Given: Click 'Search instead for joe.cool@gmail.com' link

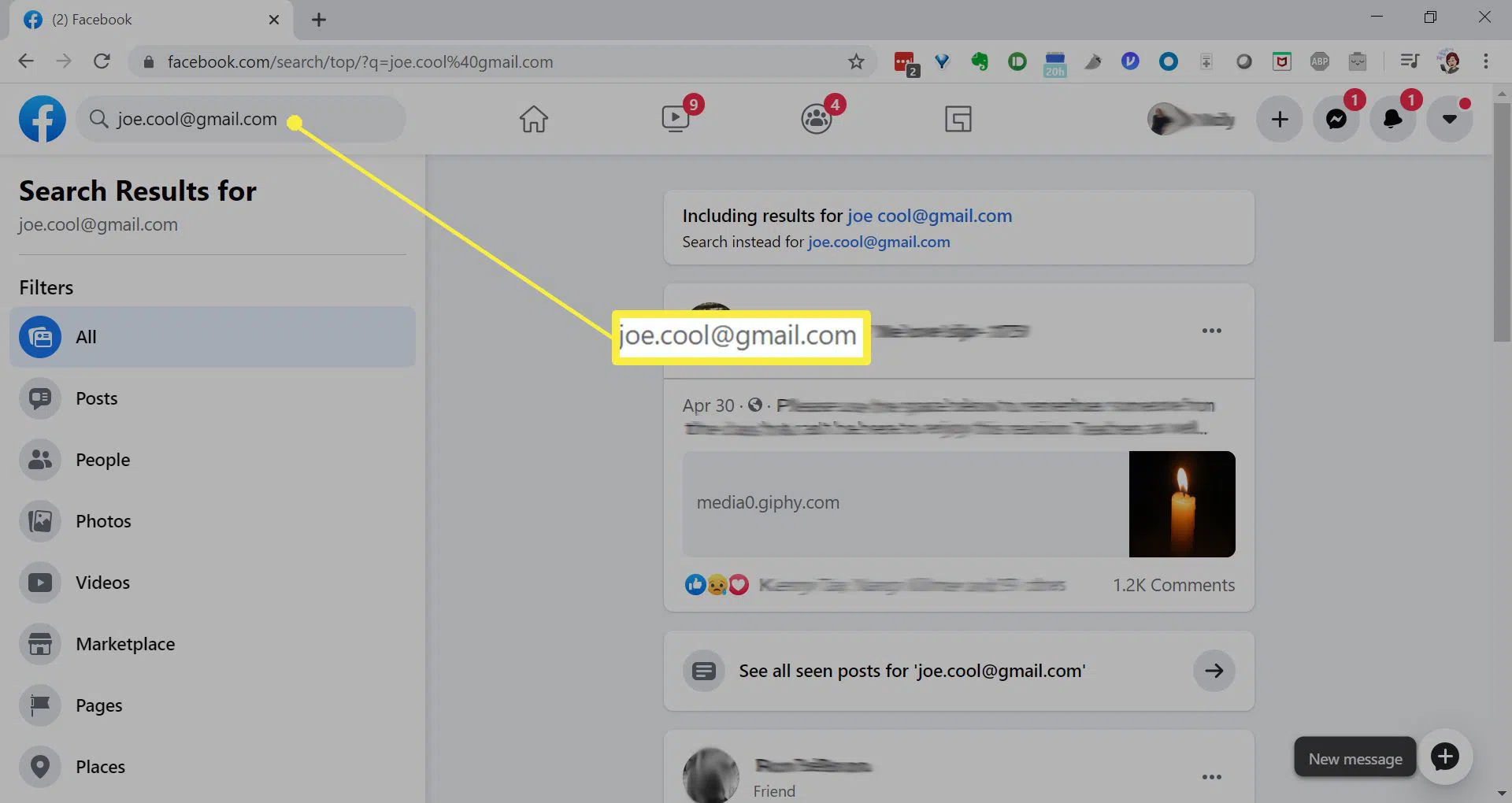Looking at the screenshot, I should click(879, 242).
